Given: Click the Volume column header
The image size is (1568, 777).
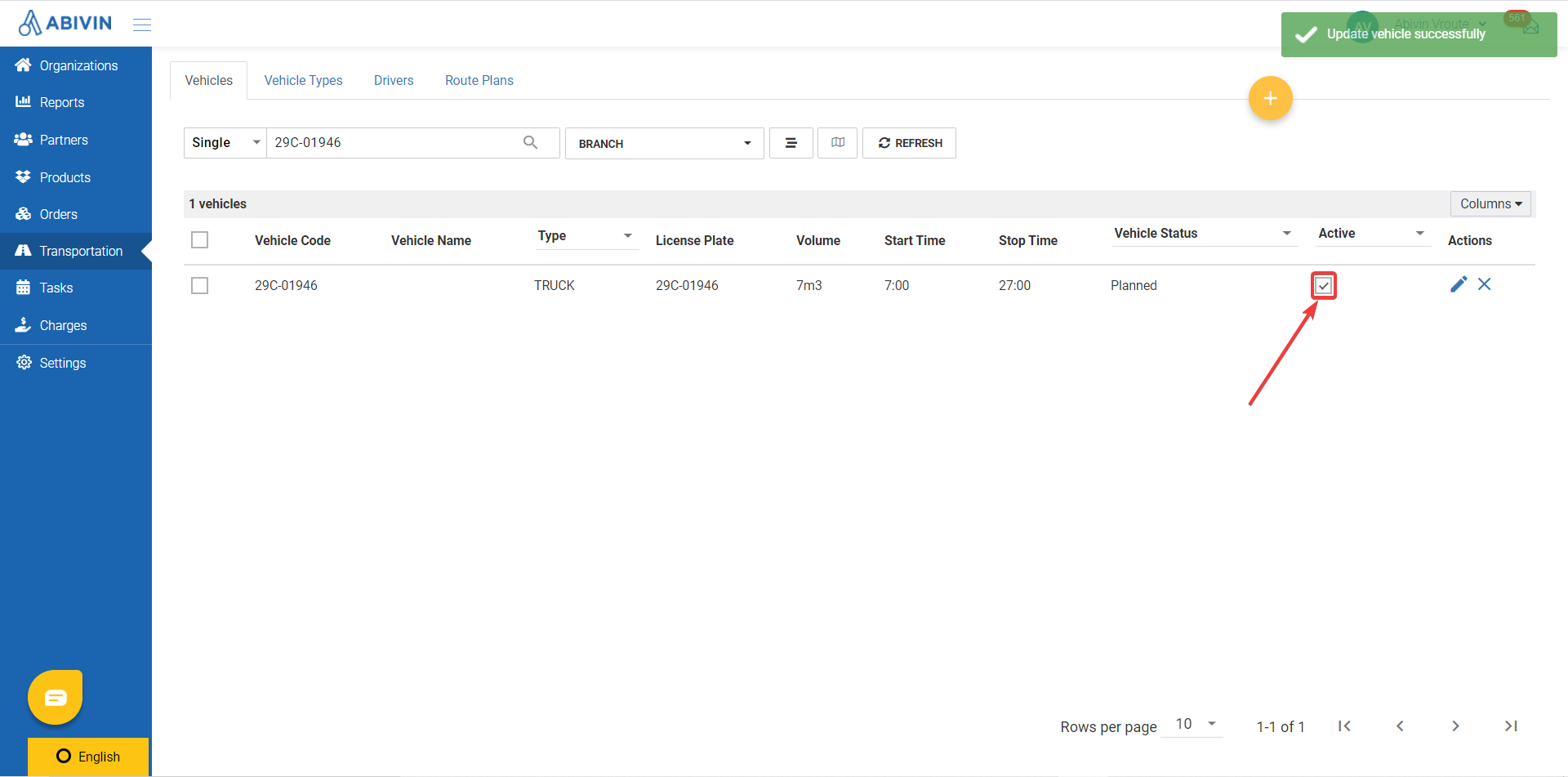Looking at the screenshot, I should [818, 240].
